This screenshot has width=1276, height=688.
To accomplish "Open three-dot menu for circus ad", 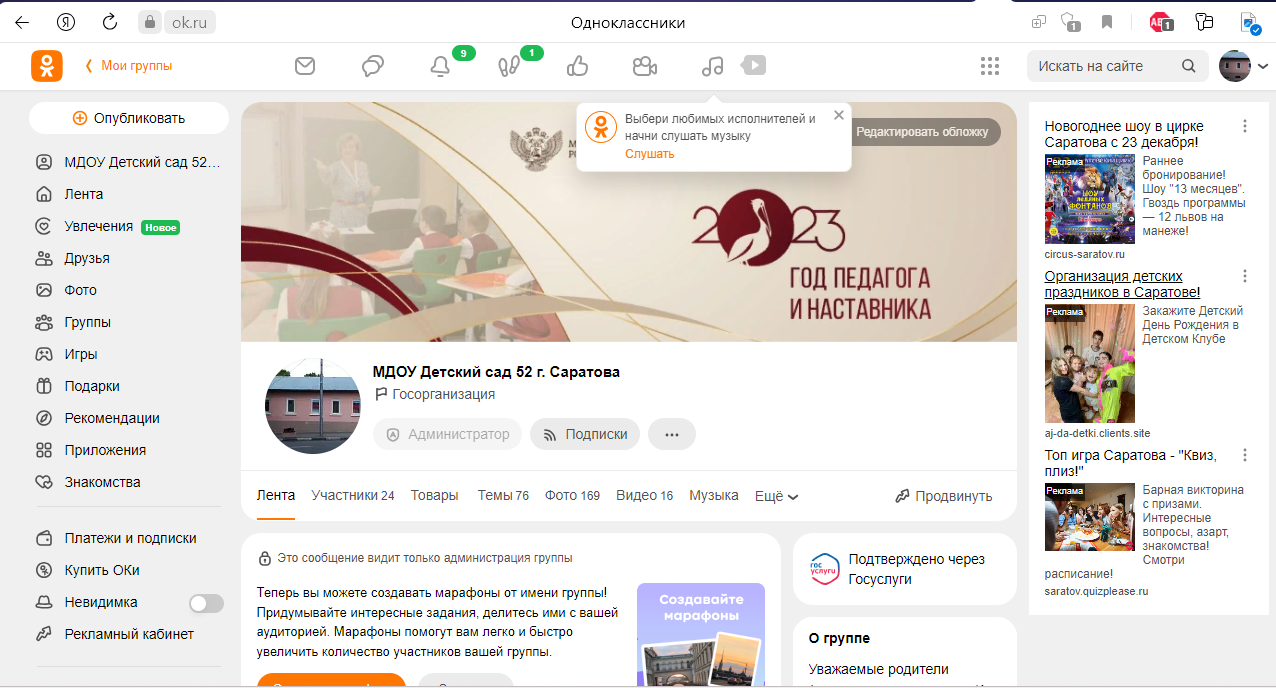I will (1245, 126).
